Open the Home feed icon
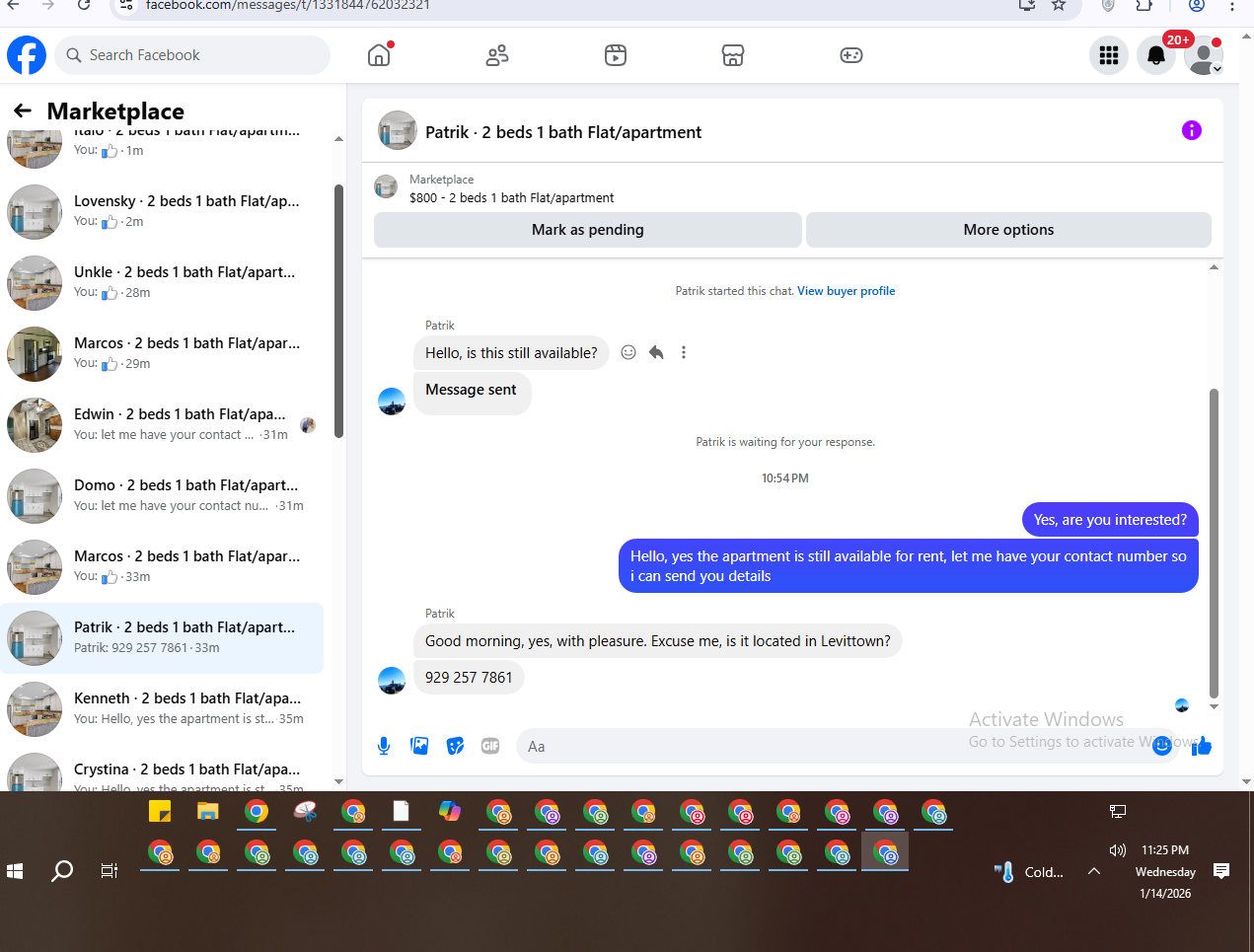Image resolution: width=1254 pixels, height=952 pixels. point(379,55)
